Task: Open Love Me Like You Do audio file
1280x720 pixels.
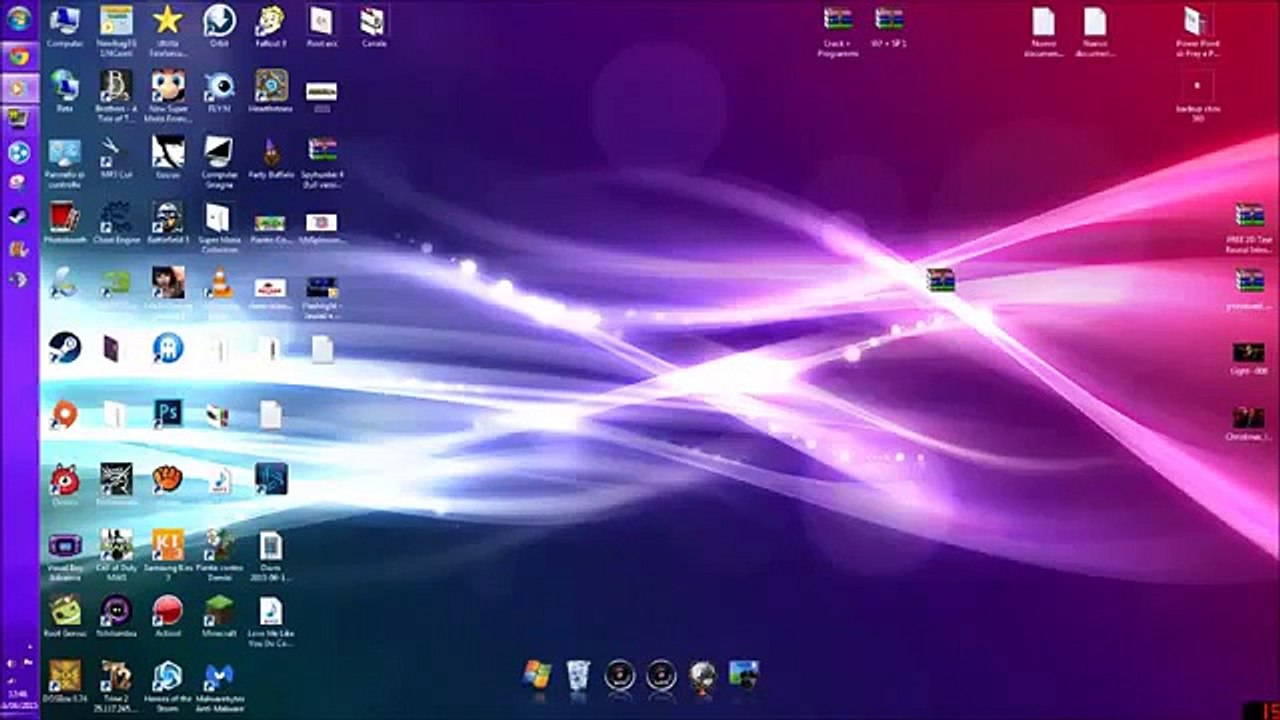Action: [271, 620]
